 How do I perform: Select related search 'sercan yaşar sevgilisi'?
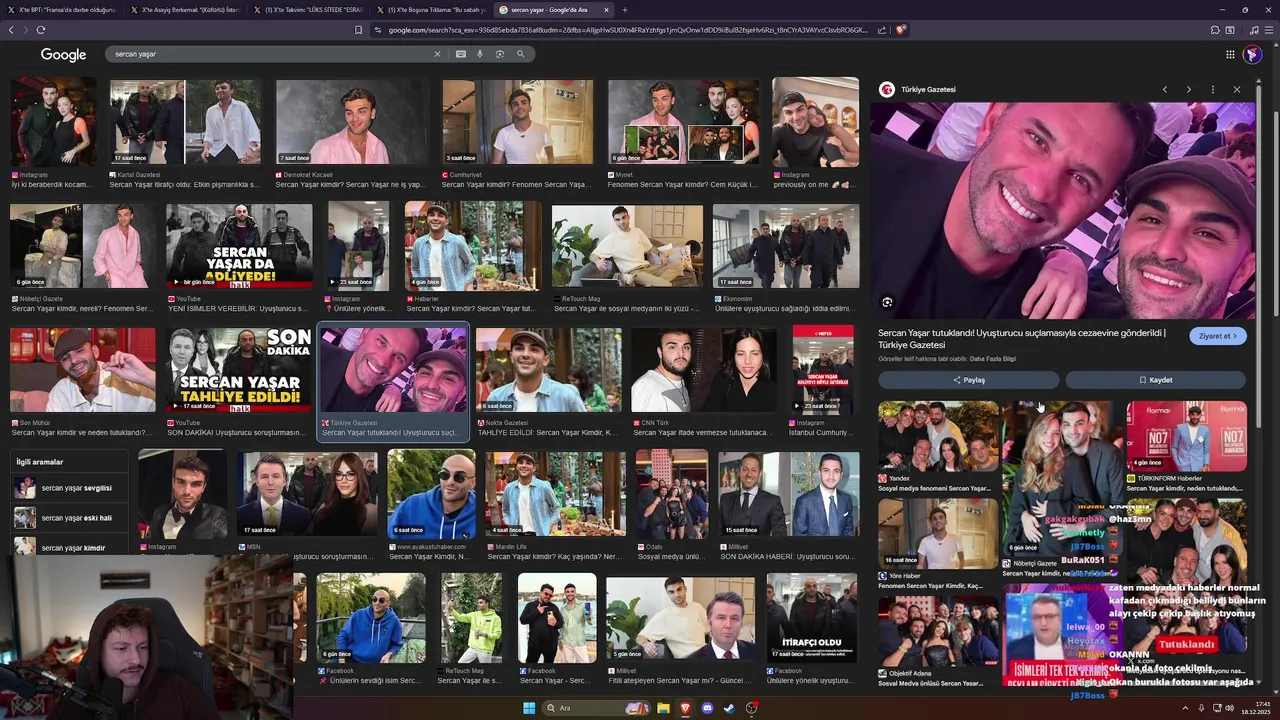point(70,488)
